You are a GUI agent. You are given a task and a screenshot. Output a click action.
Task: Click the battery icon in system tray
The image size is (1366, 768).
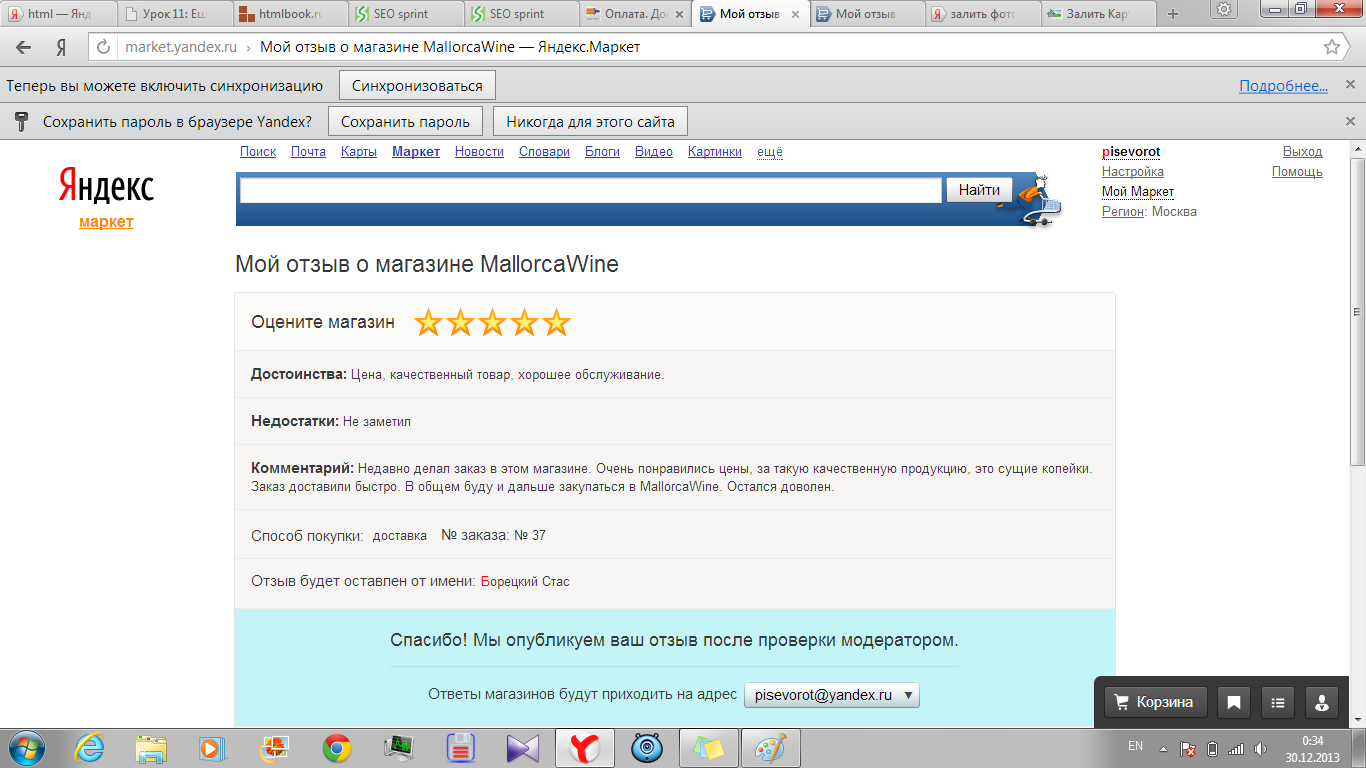coord(1212,749)
